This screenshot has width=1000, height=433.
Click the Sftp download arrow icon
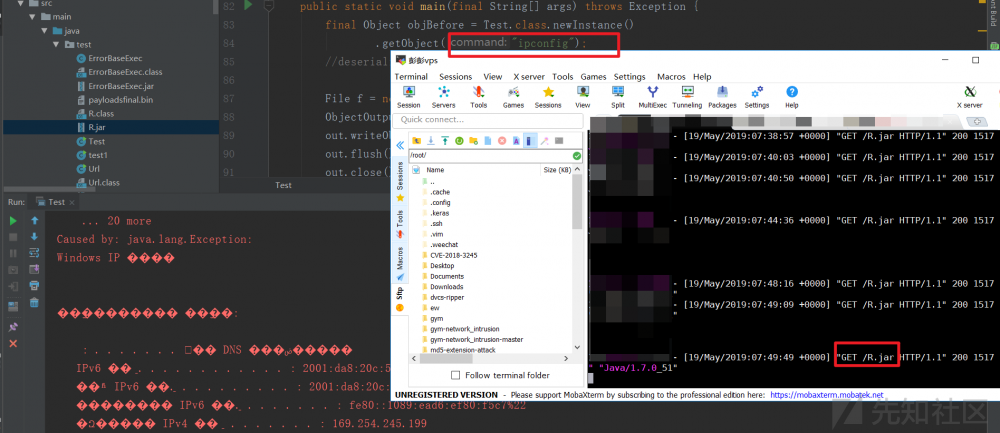[431, 140]
